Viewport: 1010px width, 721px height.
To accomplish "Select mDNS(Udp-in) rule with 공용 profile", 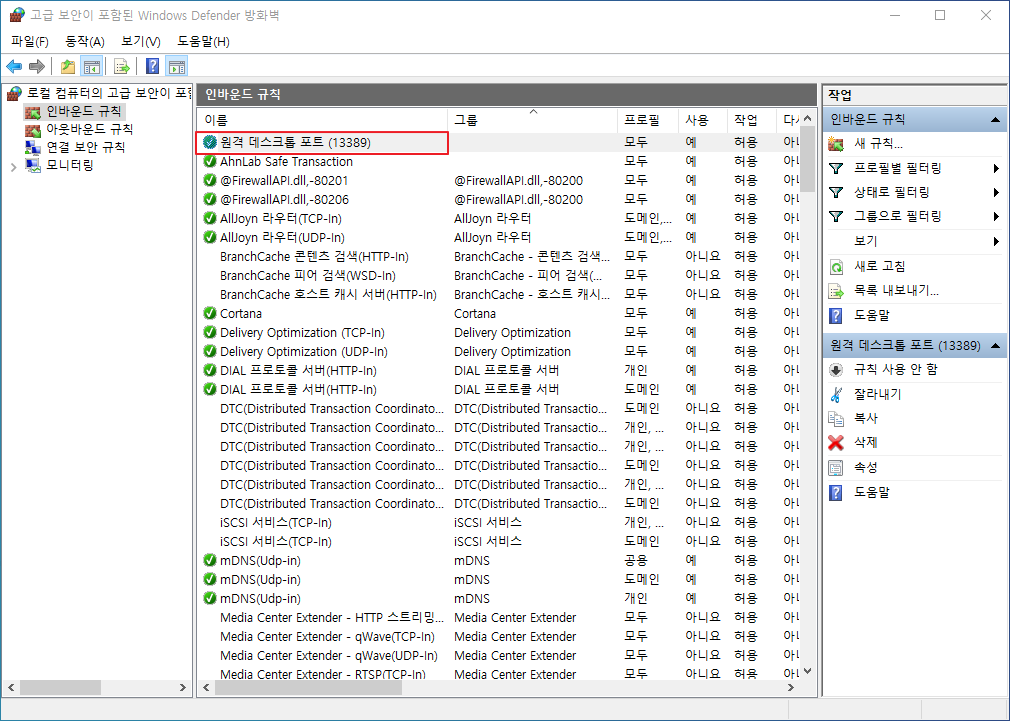I will 499,561.
